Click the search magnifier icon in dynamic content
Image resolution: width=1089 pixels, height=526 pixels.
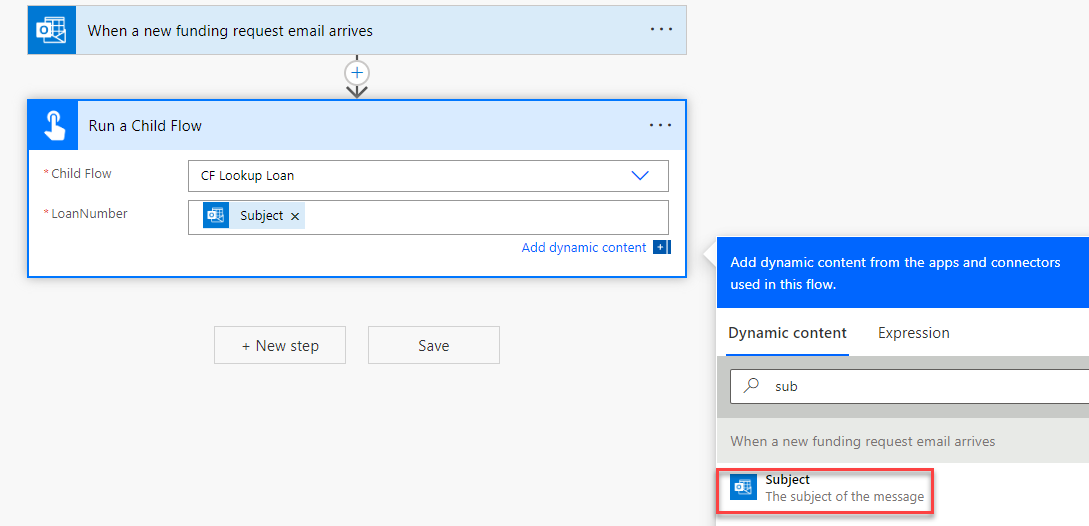pos(754,386)
